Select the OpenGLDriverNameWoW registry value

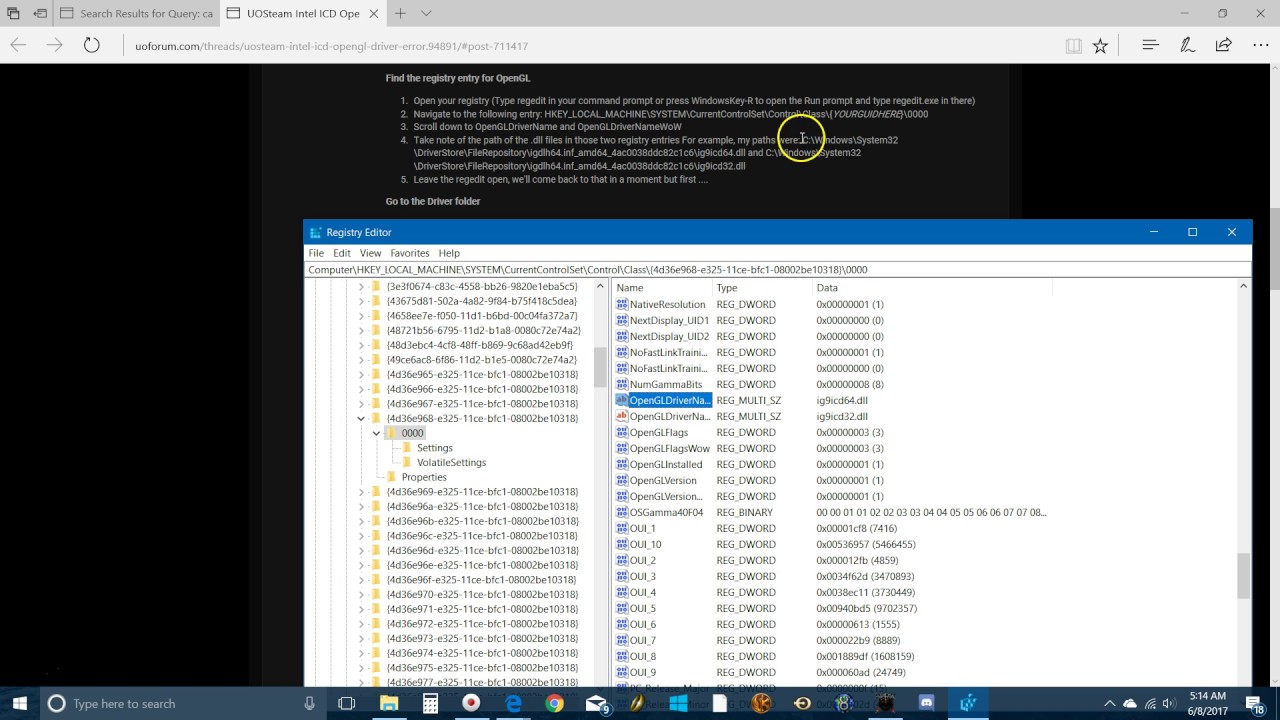point(668,416)
